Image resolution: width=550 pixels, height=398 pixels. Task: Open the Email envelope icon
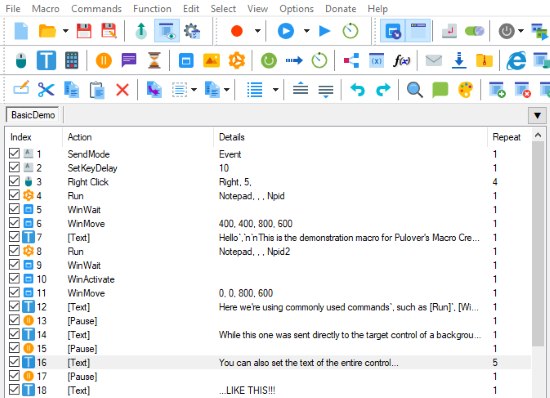click(434, 60)
